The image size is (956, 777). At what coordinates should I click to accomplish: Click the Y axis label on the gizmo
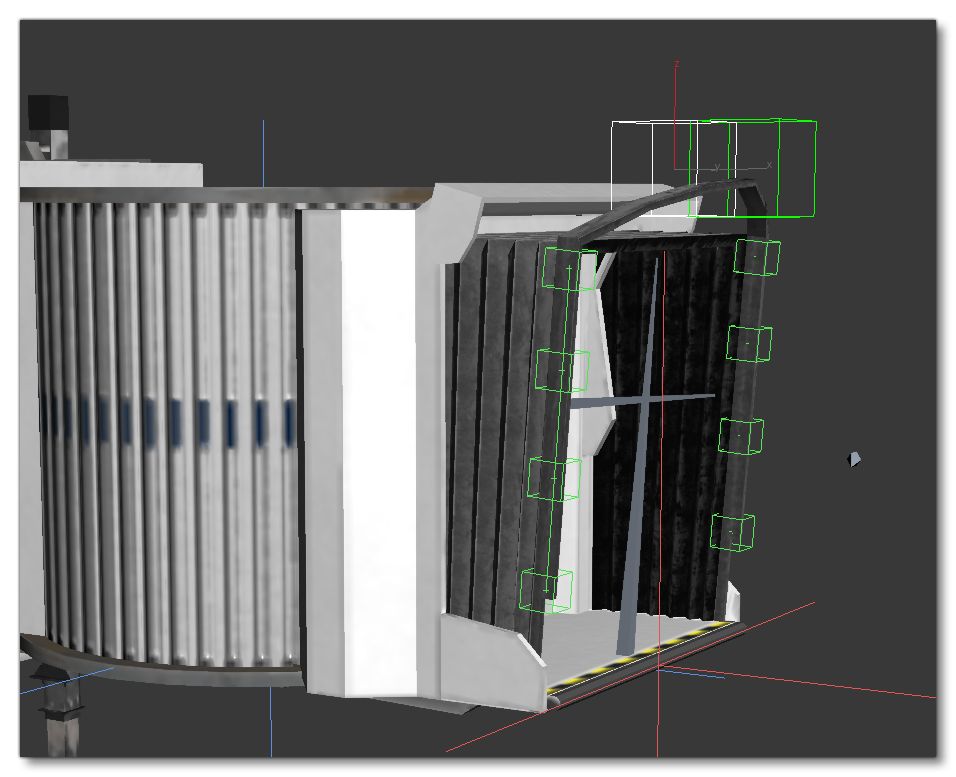[717, 167]
